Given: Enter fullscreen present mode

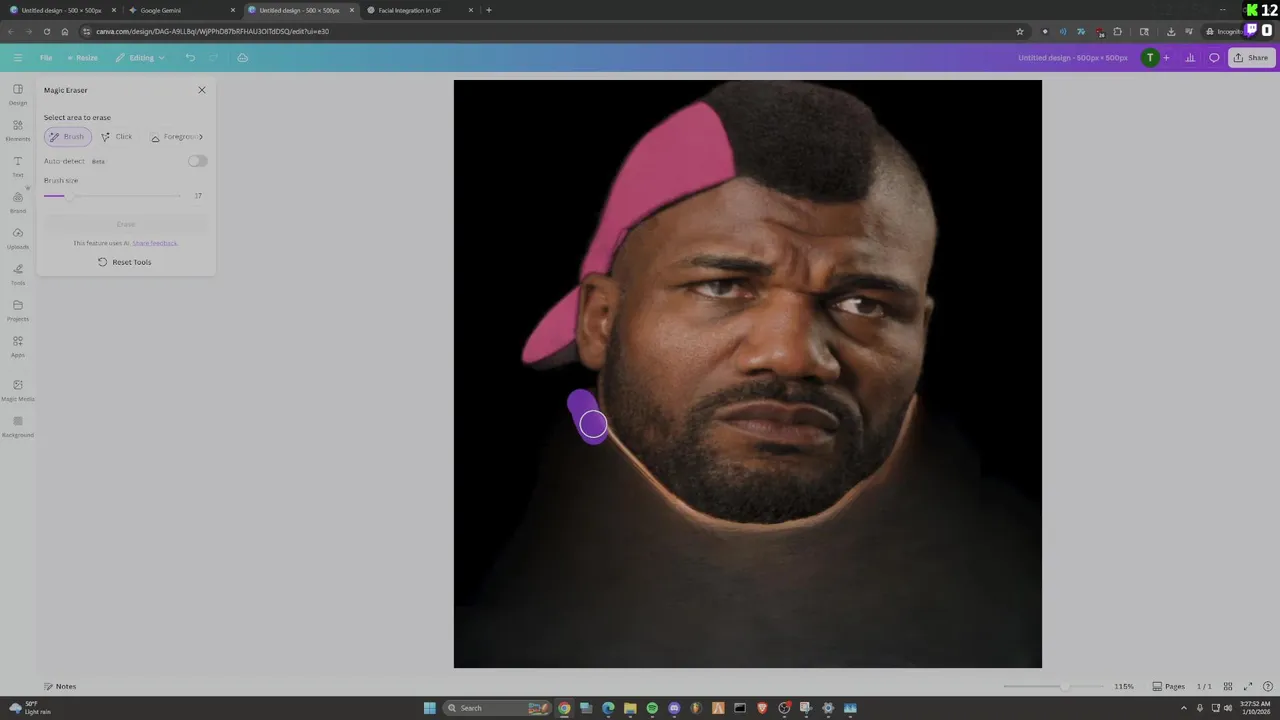Looking at the screenshot, I should (x=1248, y=687).
